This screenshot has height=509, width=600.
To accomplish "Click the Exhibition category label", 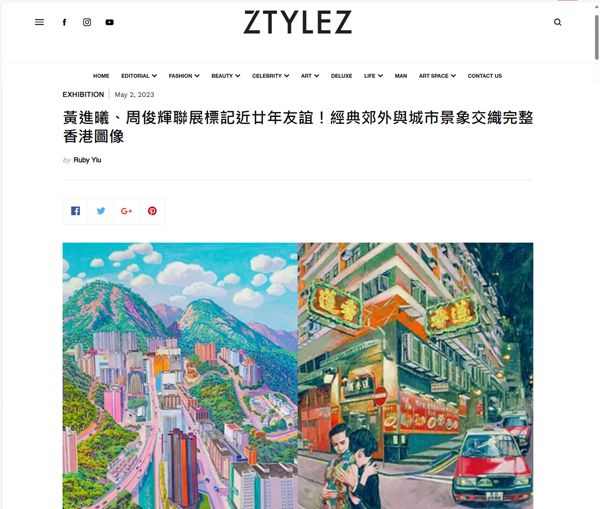I will 83,95.
